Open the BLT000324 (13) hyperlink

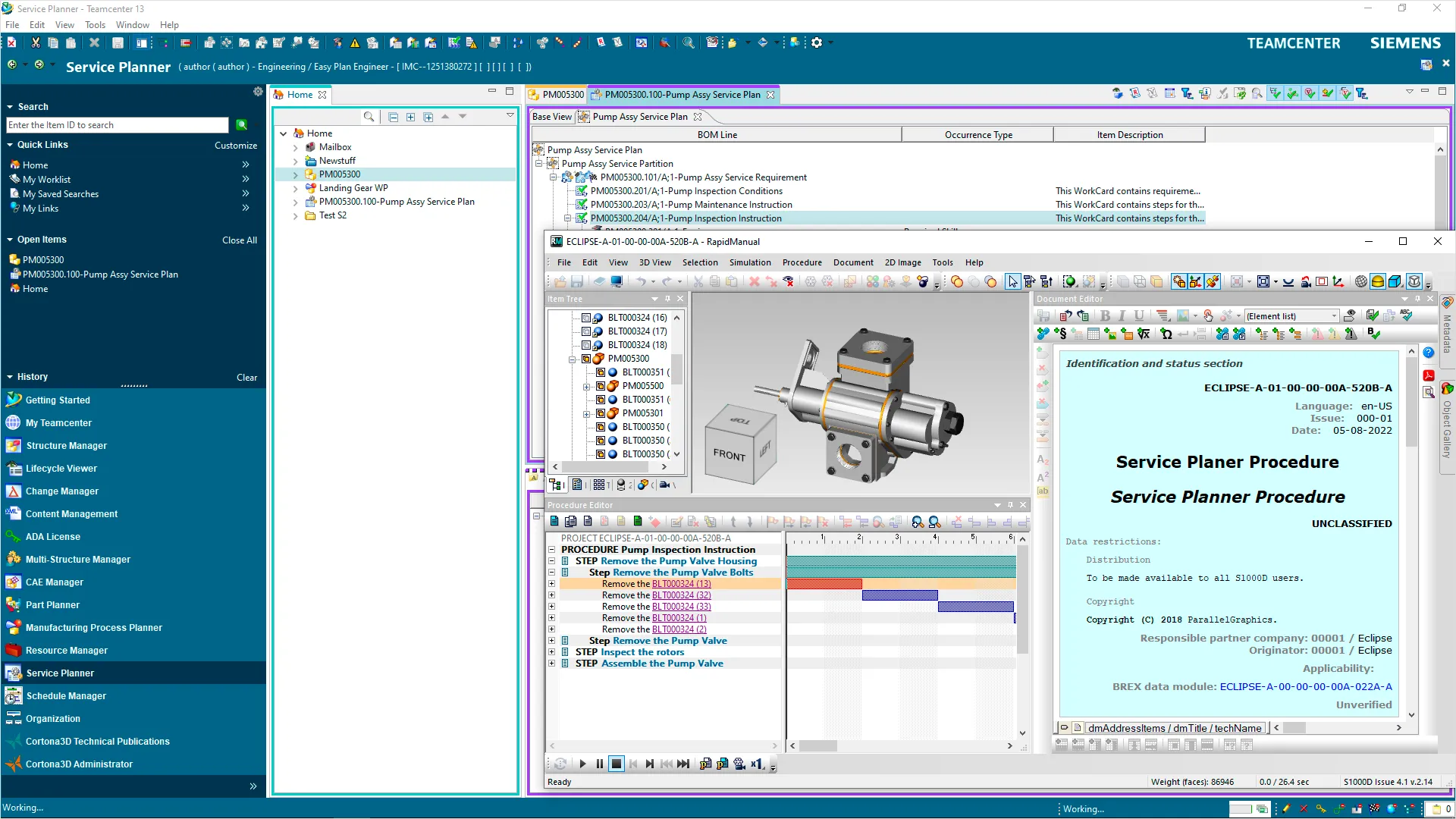681,583
